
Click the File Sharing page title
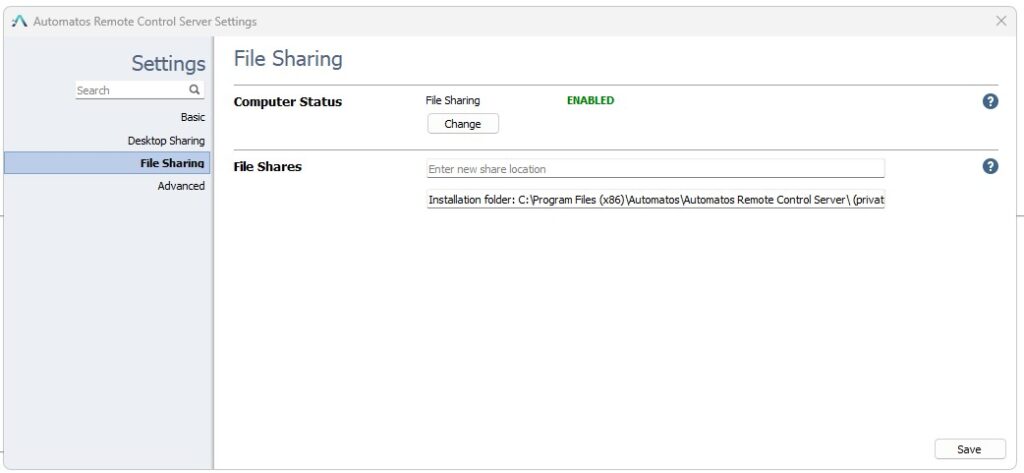[x=288, y=59]
